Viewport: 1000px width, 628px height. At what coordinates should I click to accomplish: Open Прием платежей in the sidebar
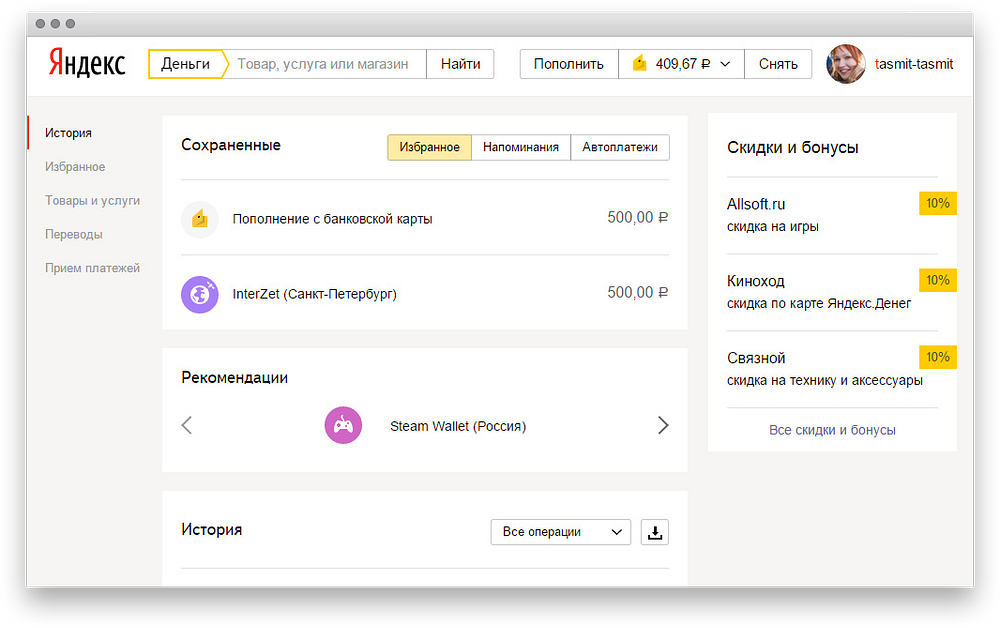[x=92, y=268]
